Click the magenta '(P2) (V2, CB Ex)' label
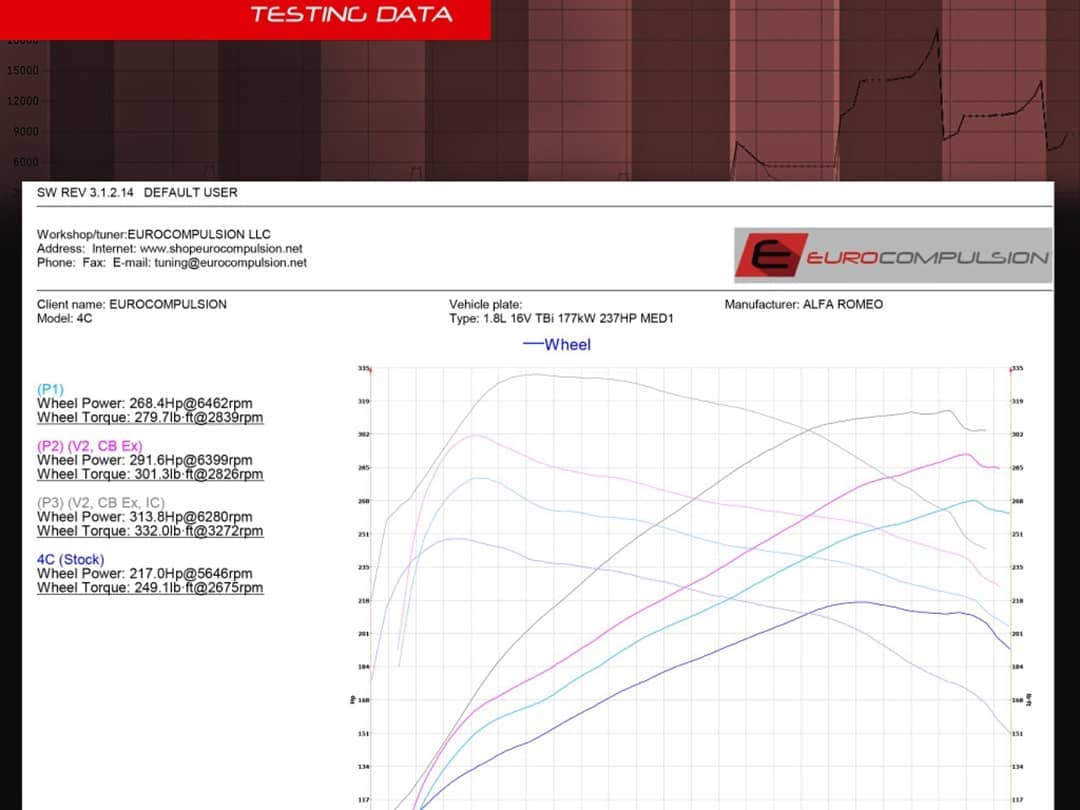This screenshot has width=1080, height=810. point(90,446)
